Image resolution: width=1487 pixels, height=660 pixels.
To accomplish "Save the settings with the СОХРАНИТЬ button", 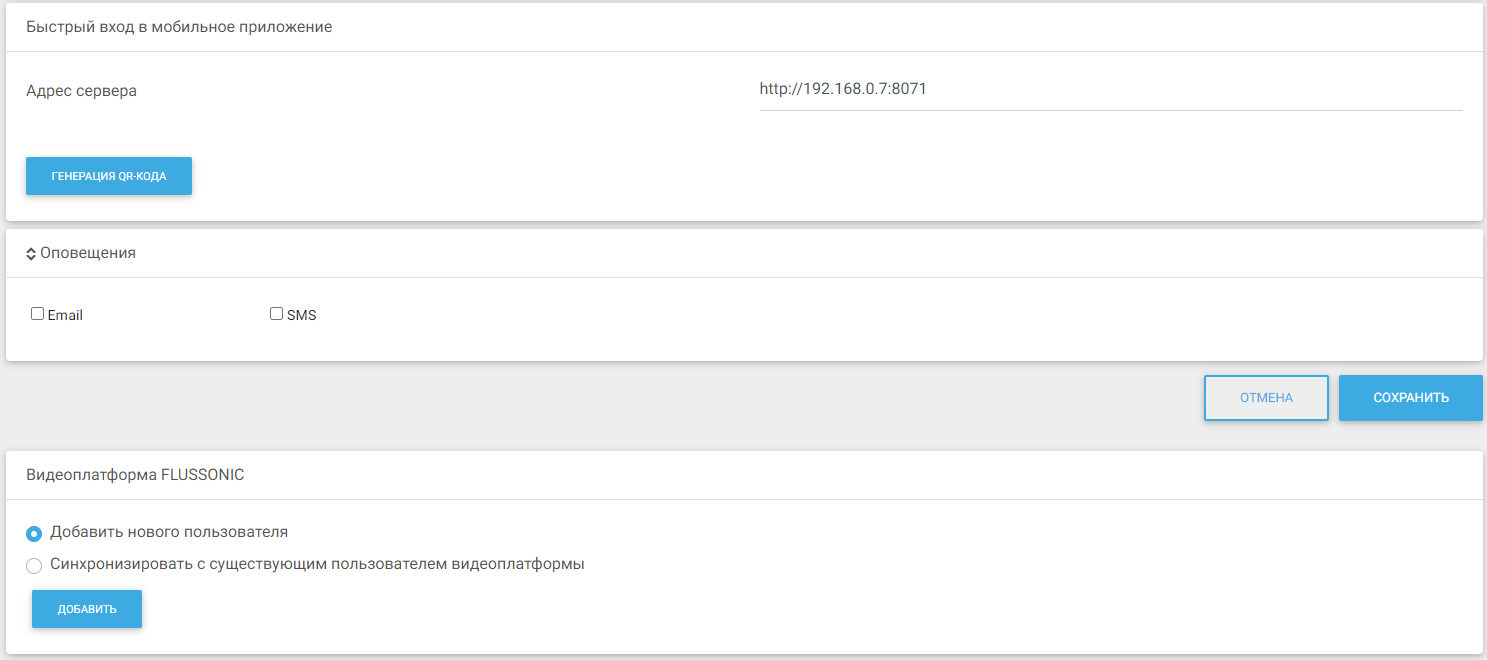I will point(1410,398).
